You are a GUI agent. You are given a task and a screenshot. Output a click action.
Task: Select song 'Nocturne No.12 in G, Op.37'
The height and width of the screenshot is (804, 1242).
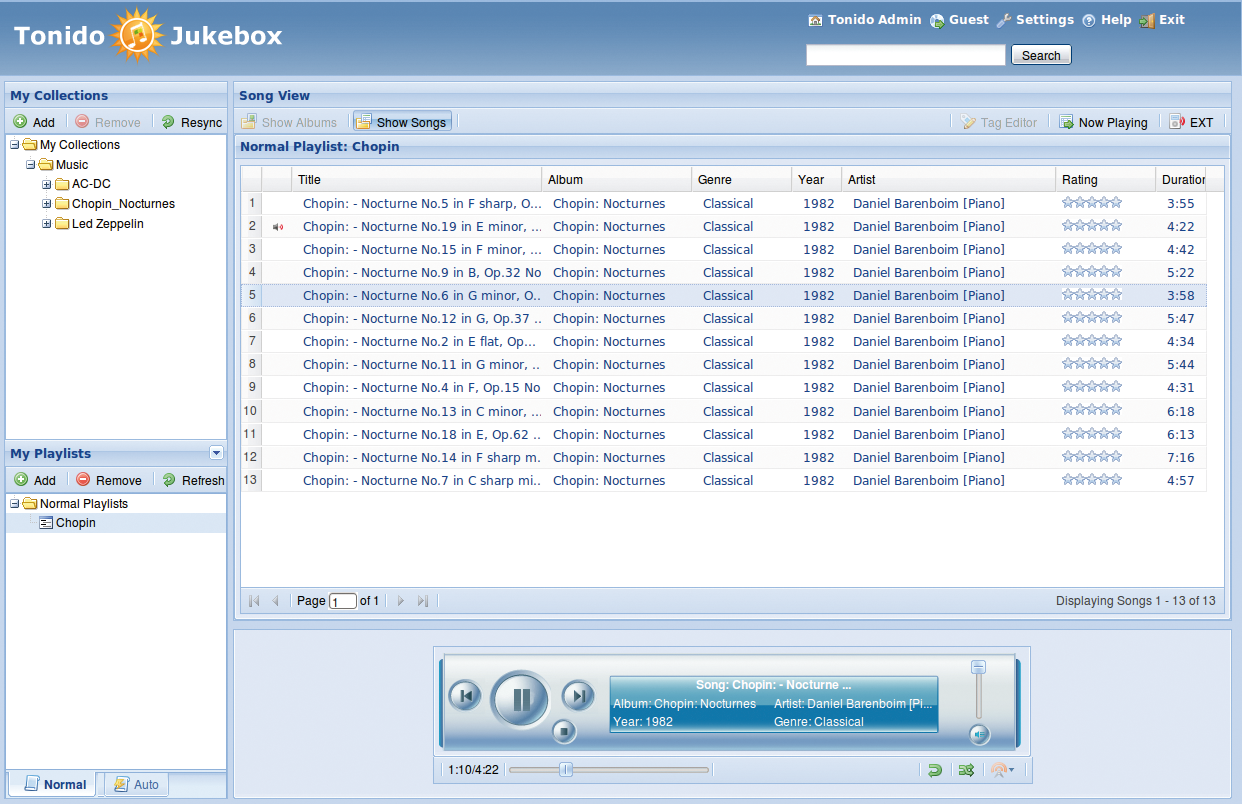(x=723, y=319)
